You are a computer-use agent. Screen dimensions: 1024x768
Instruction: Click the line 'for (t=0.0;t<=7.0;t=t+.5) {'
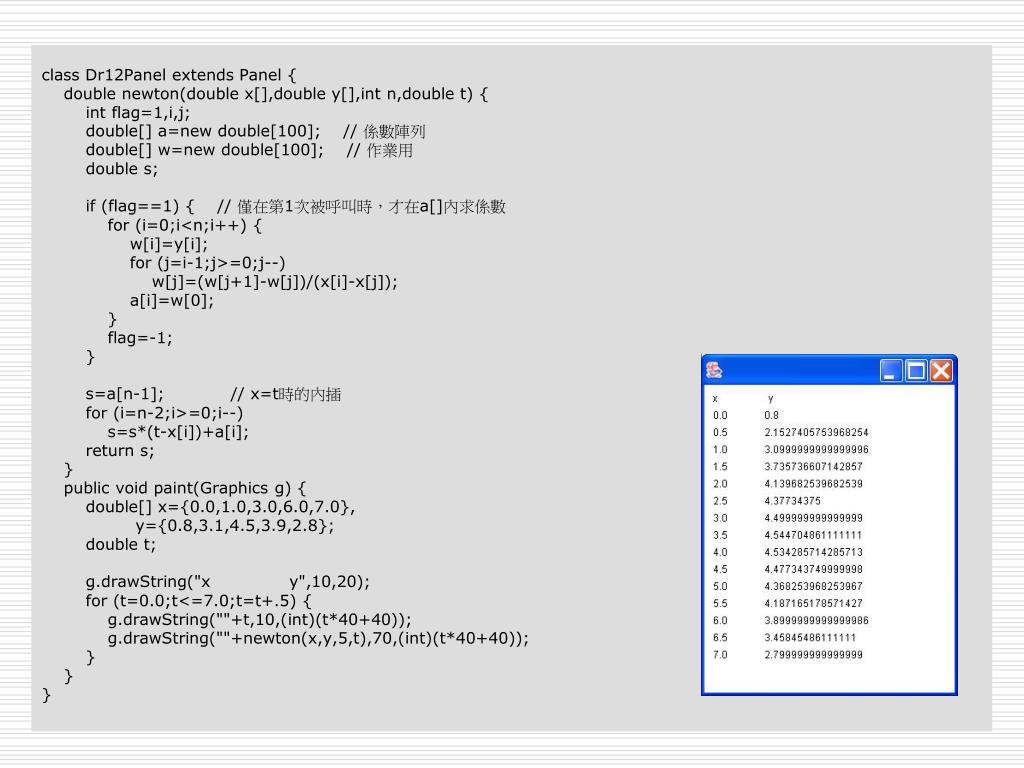point(199,601)
